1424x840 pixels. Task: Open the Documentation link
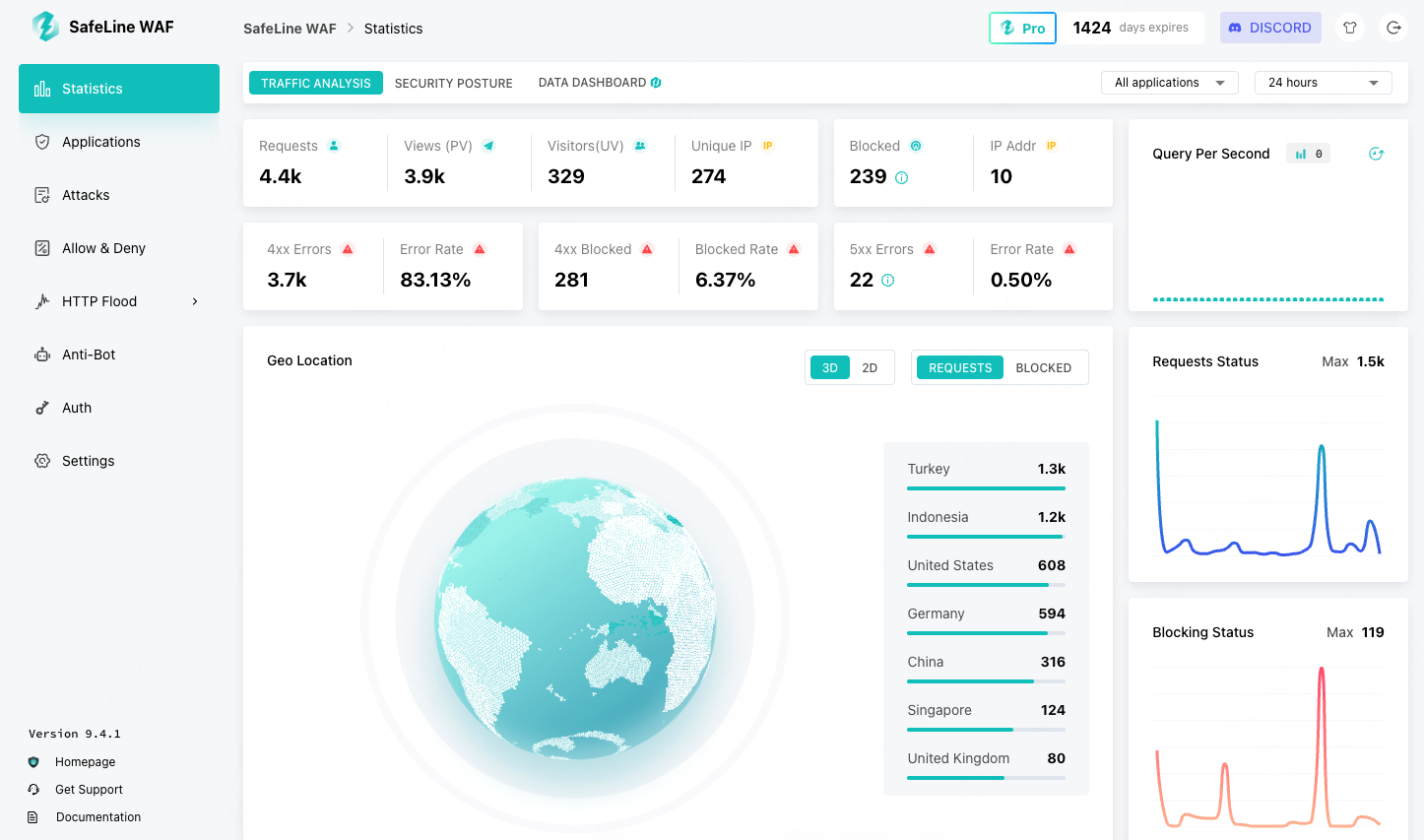[x=98, y=817]
